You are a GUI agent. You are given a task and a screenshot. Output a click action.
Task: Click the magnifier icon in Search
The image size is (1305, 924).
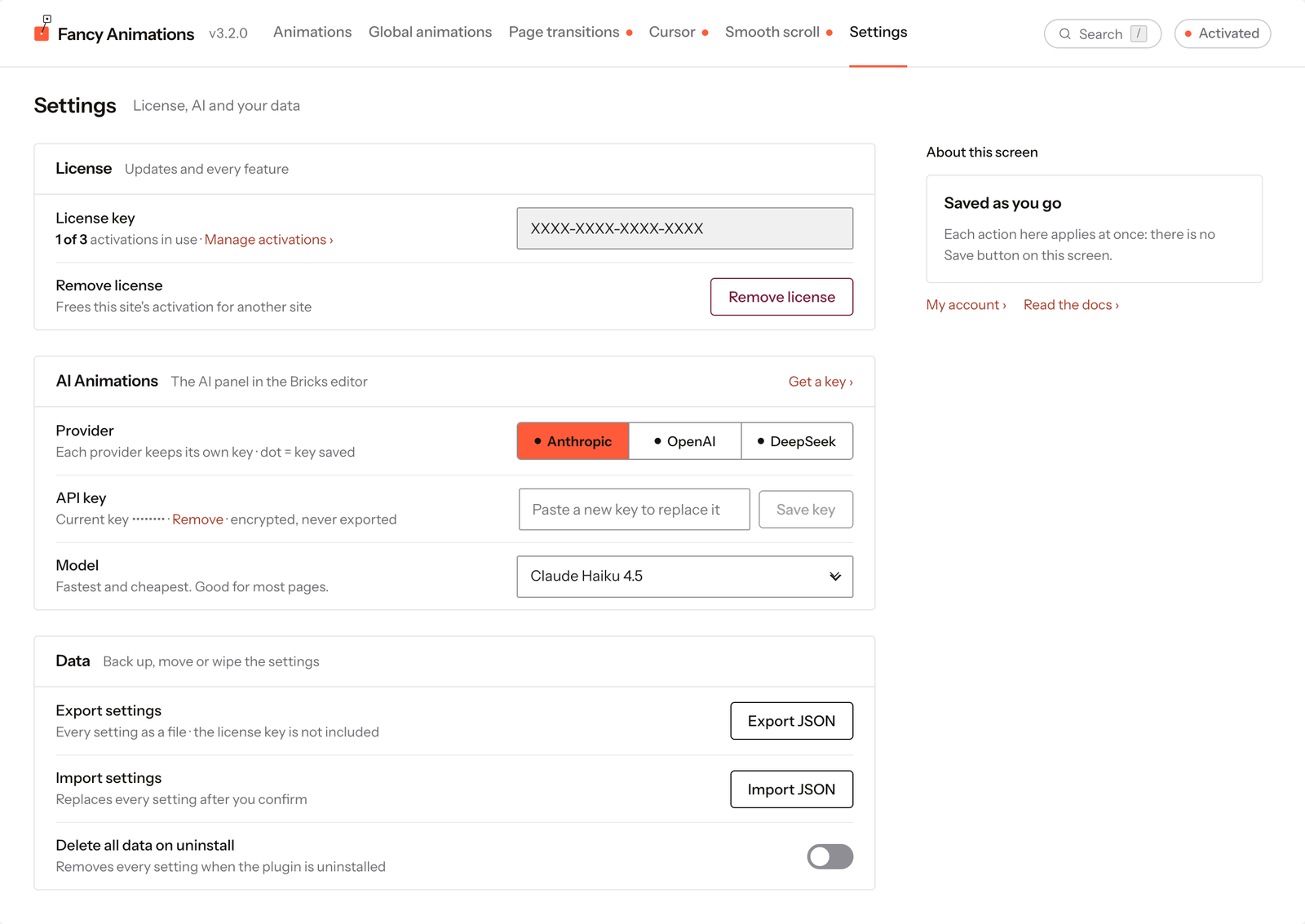pyautogui.click(x=1064, y=34)
